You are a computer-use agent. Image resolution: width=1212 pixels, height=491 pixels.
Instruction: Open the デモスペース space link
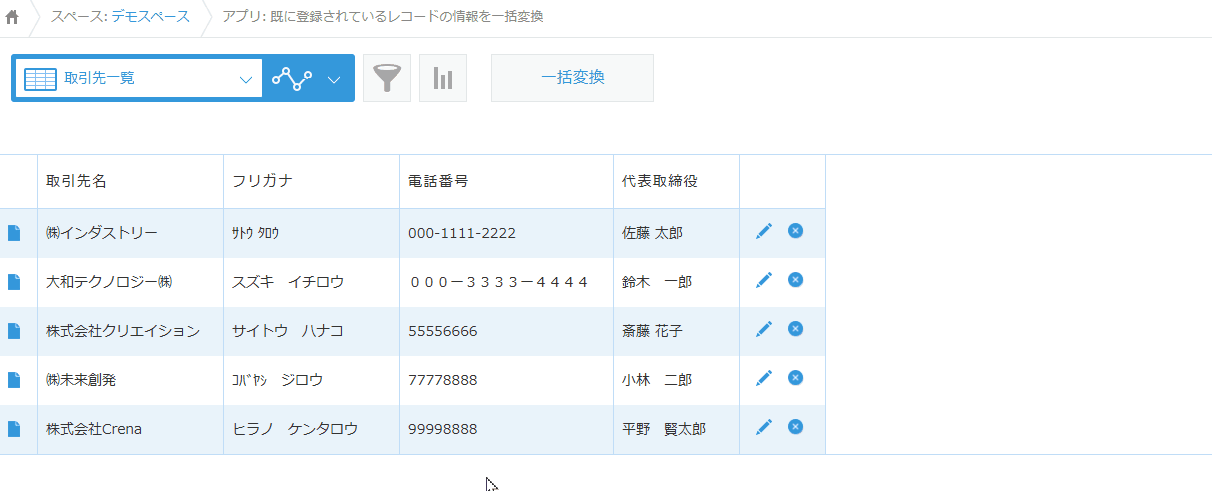click(x=150, y=17)
